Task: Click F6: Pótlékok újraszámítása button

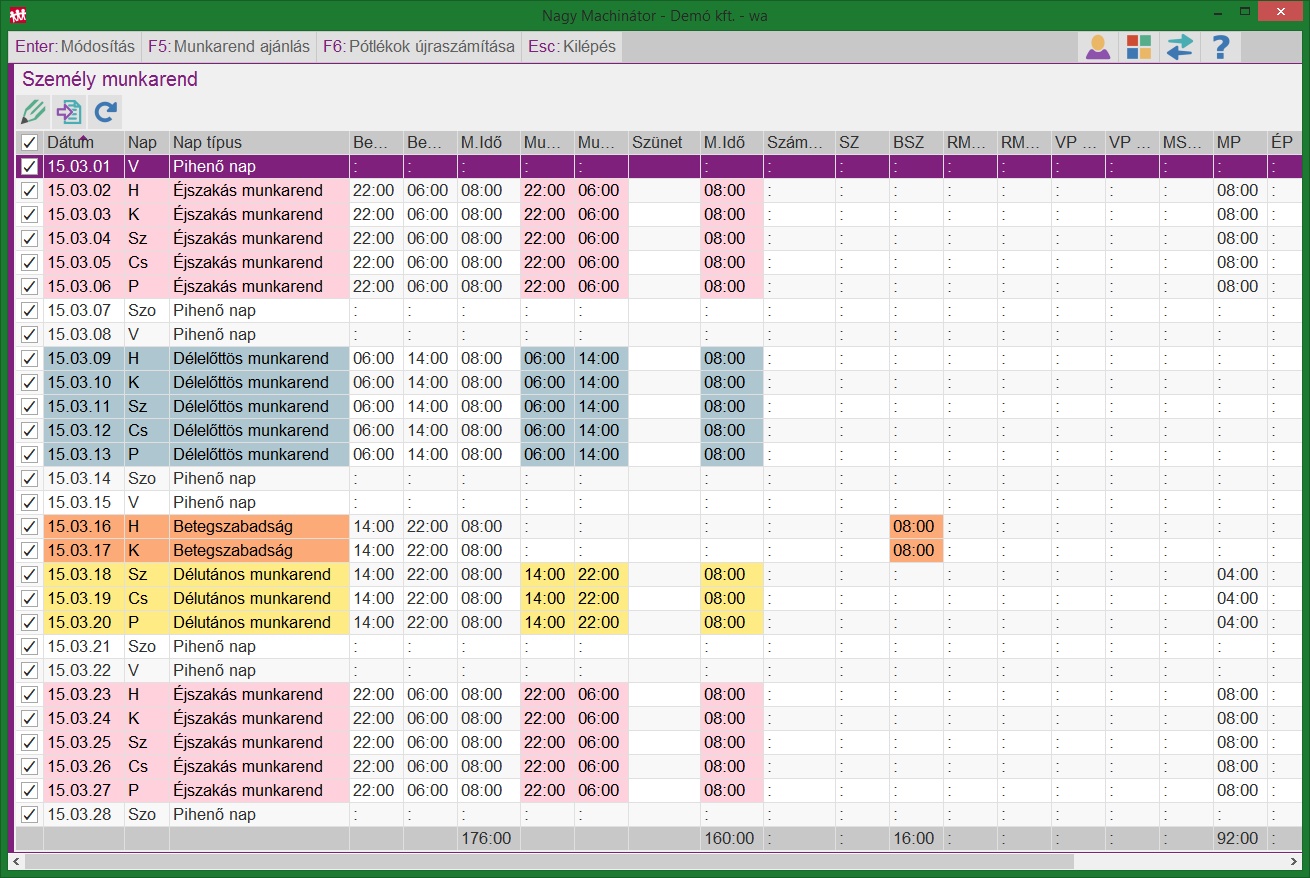Action: coord(418,47)
